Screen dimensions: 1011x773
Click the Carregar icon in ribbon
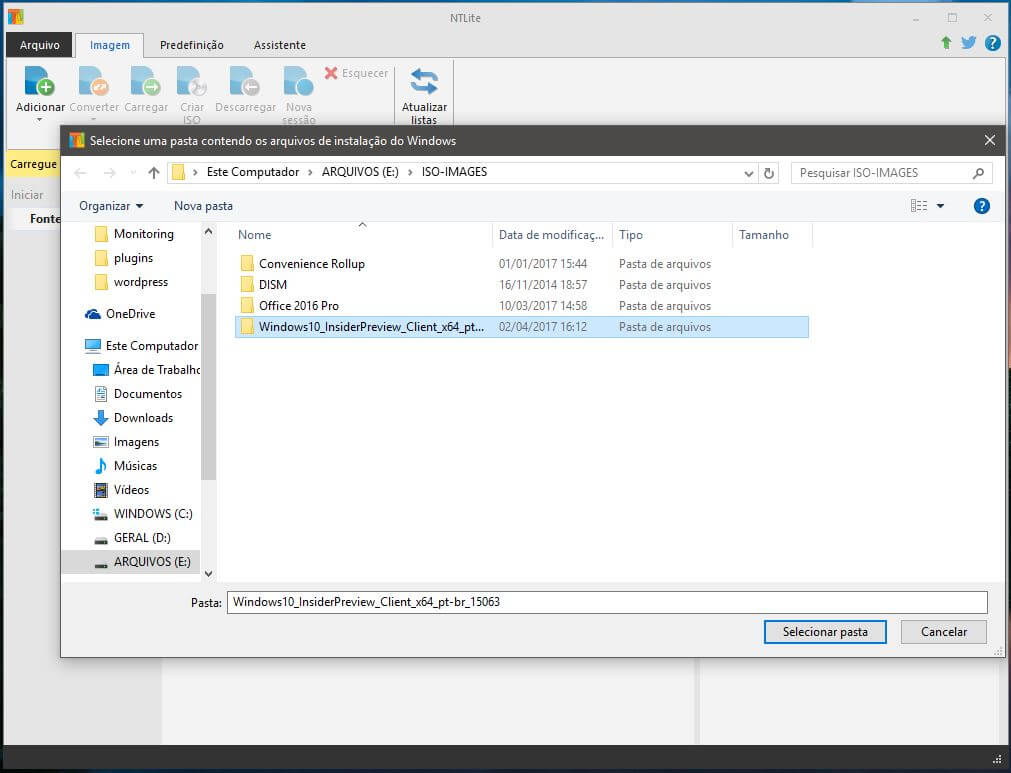(x=146, y=81)
